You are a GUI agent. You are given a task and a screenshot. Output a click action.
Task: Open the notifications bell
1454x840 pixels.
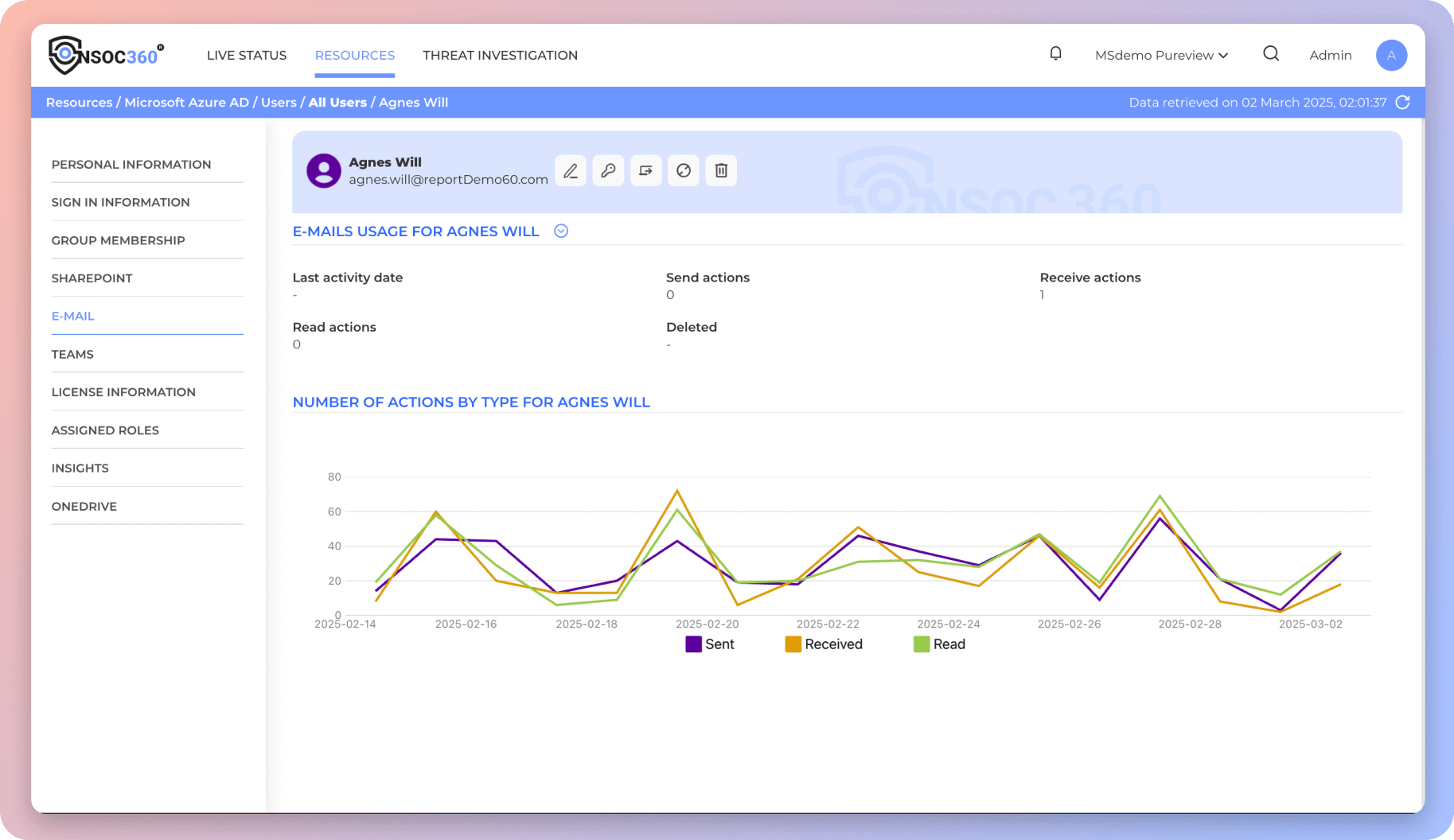point(1055,54)
